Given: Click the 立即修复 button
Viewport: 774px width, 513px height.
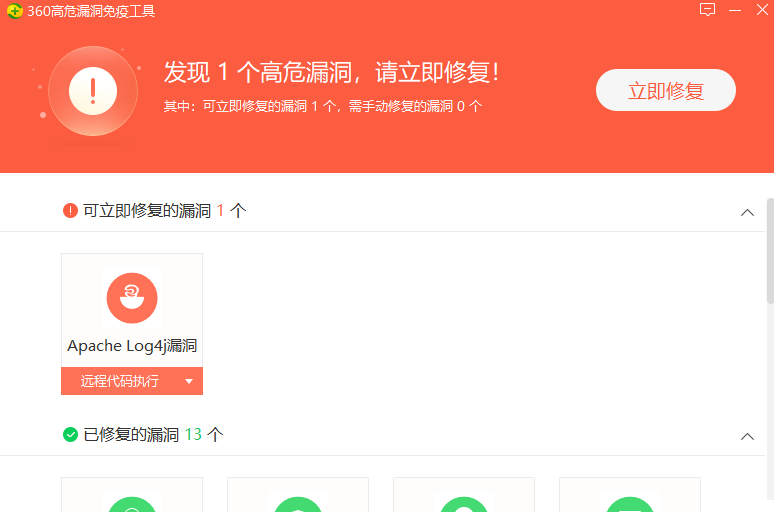Looking at the screenshot, I should click(665, 90).
